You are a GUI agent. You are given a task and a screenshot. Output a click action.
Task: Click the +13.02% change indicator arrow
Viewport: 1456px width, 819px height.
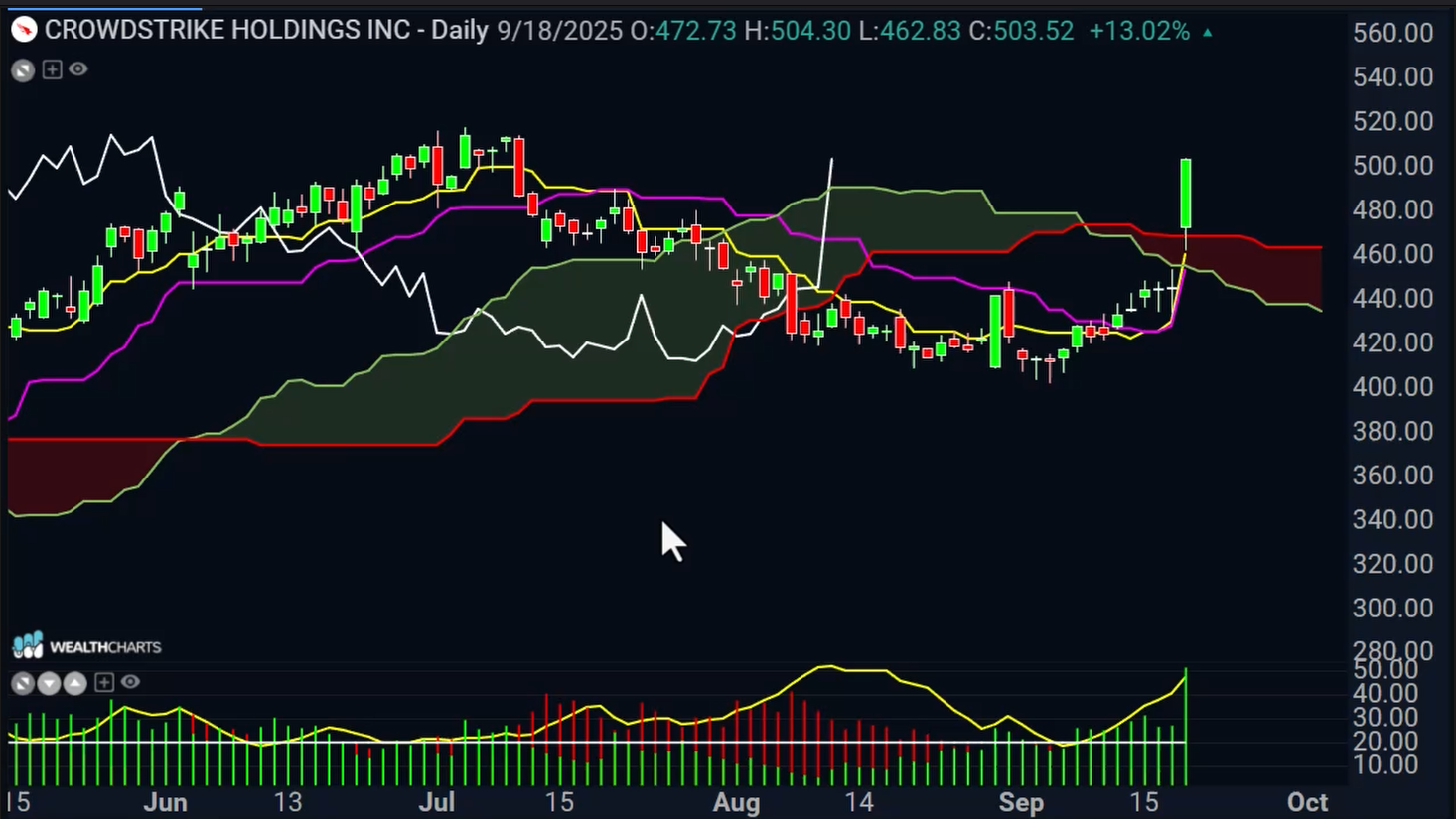(x=1208, y=32)
